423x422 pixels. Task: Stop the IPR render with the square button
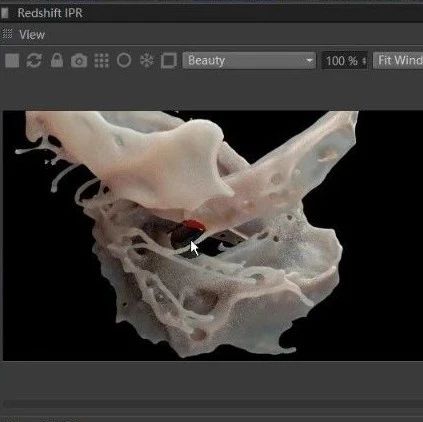pyautogui.click(x=12, y=61)
